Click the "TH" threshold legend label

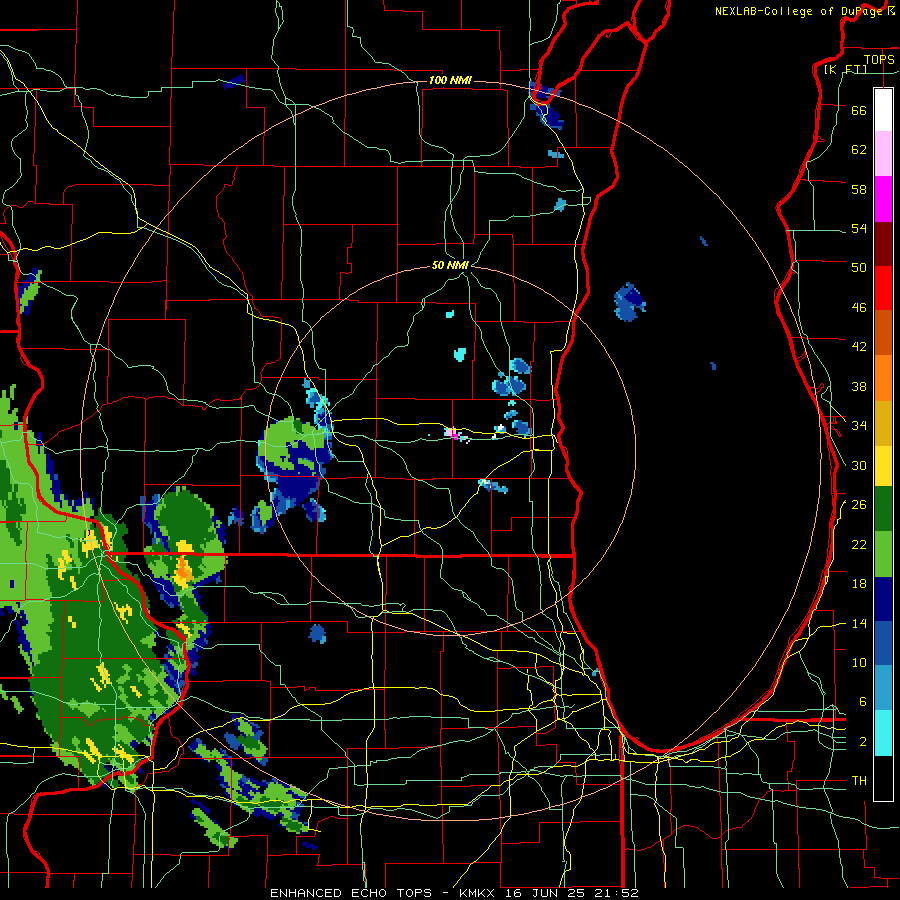tap(859, 781)
